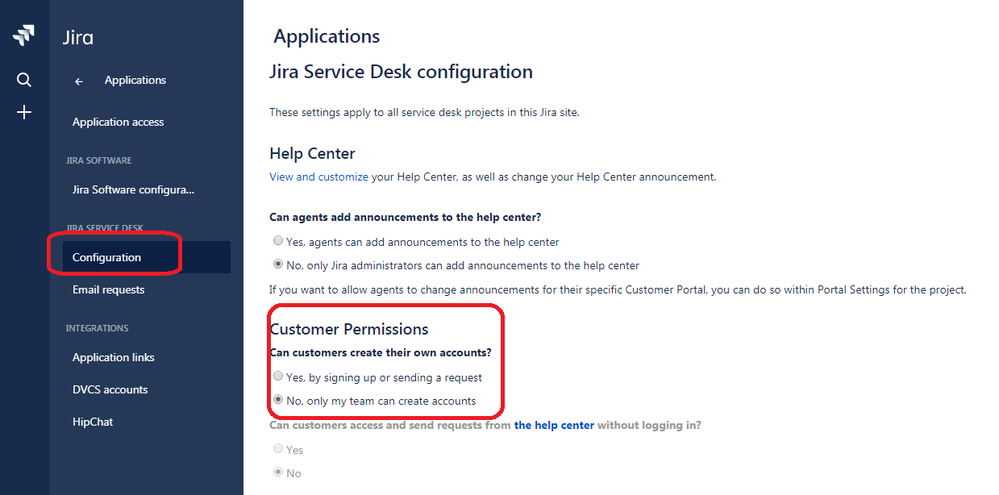Click 'View and customize' Help Center link

click(x=318, y=177)
